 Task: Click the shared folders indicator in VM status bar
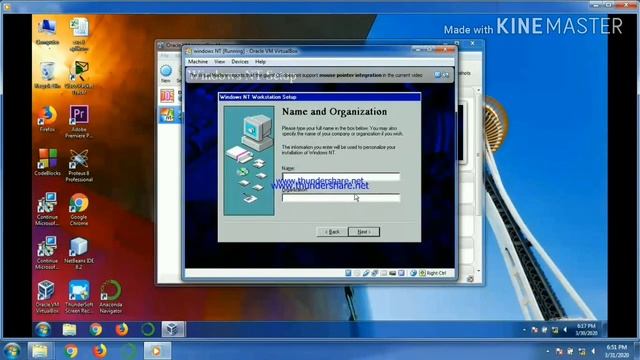click(383, 273)
